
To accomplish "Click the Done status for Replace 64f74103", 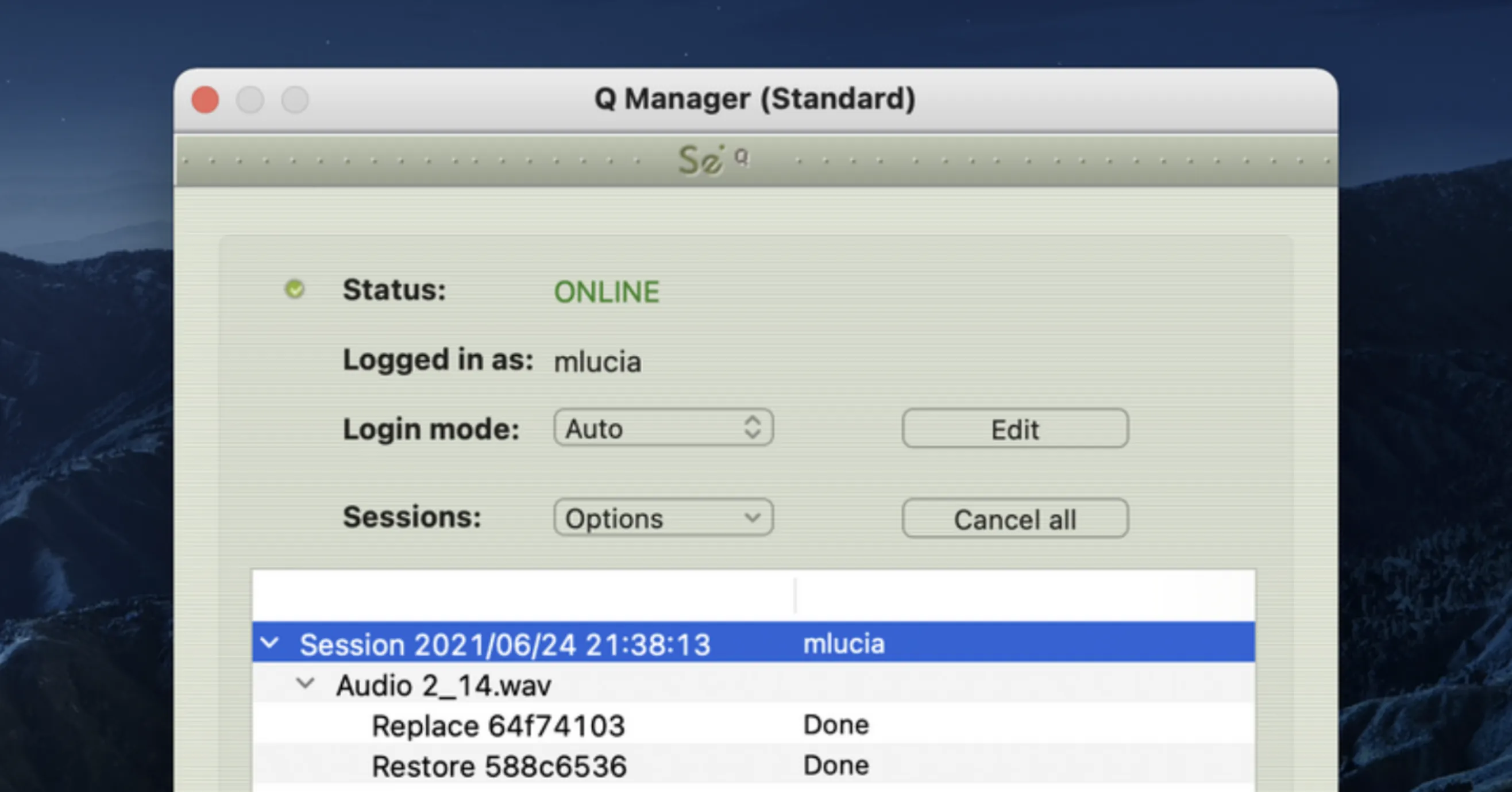I will tap(836, 725).
